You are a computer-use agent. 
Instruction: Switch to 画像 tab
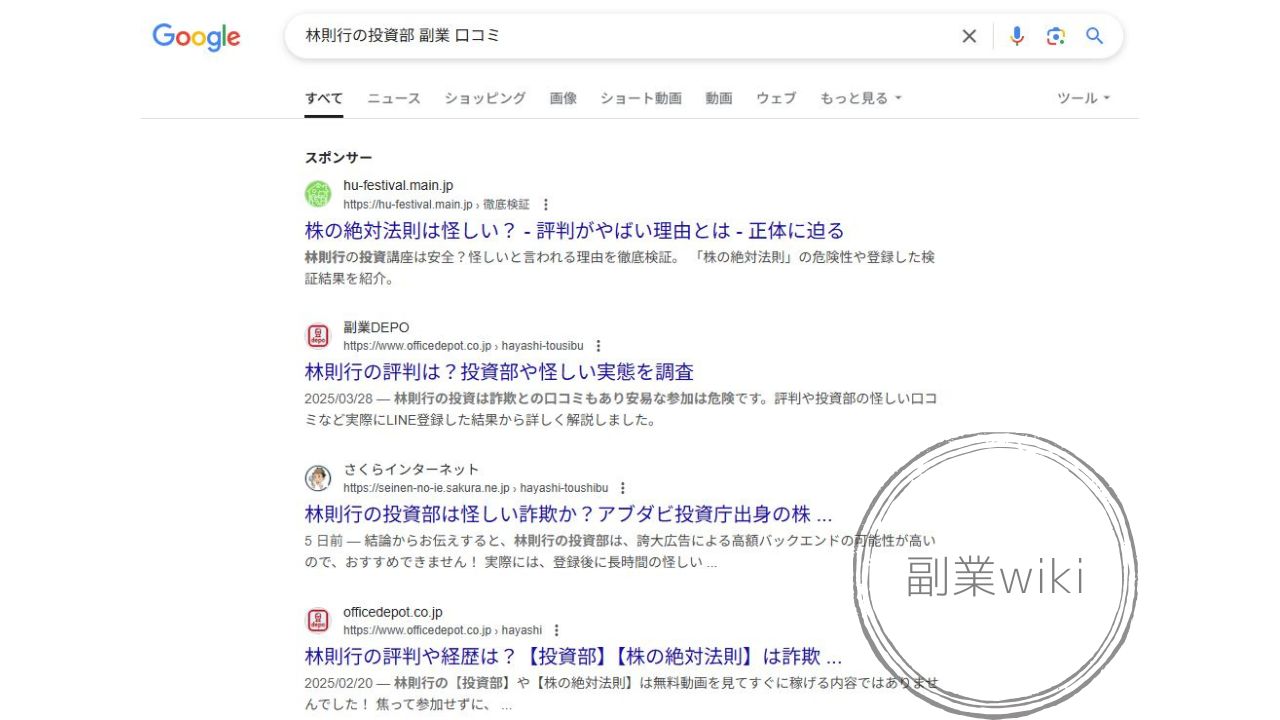point(563,98)
